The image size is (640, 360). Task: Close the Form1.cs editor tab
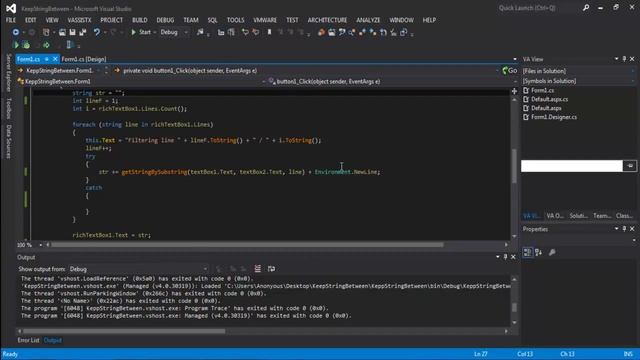(x=55, y=59)
